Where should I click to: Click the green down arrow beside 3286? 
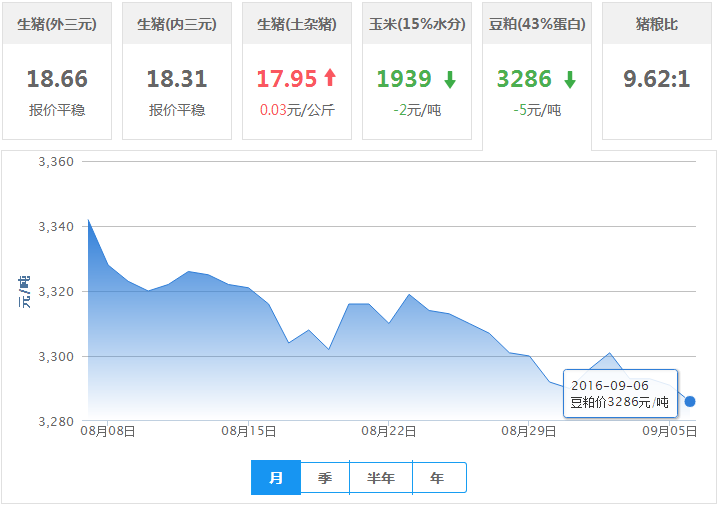[570, 80]
